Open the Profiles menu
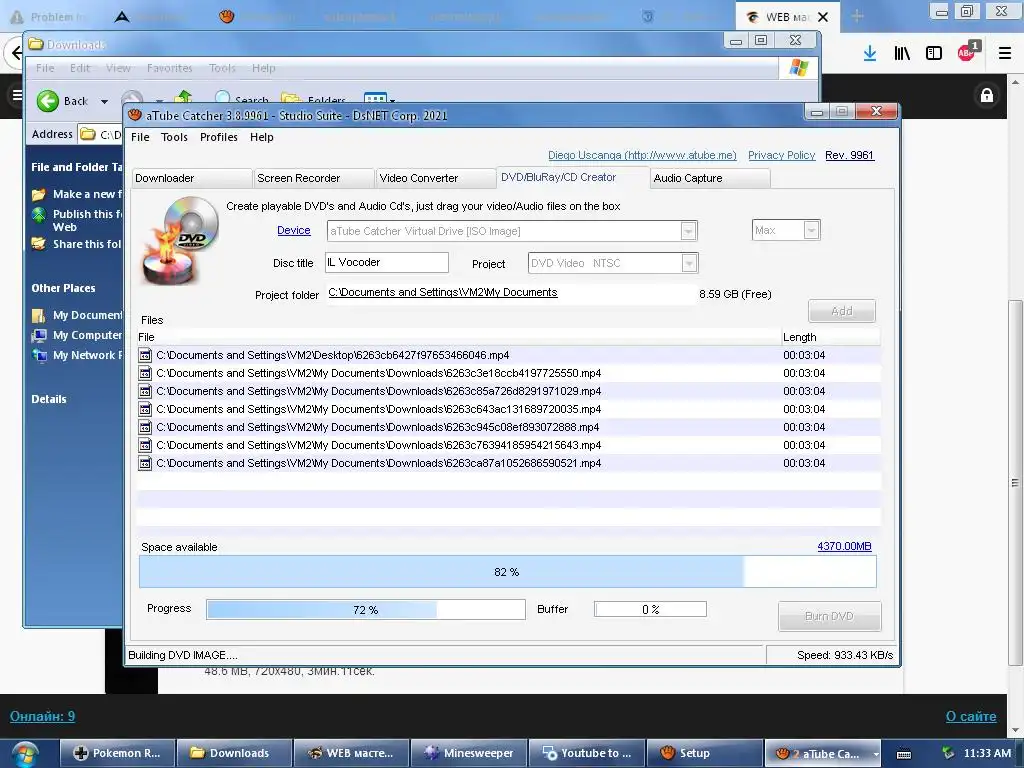This screenshot has height=768, width=1024. (219, 137)
